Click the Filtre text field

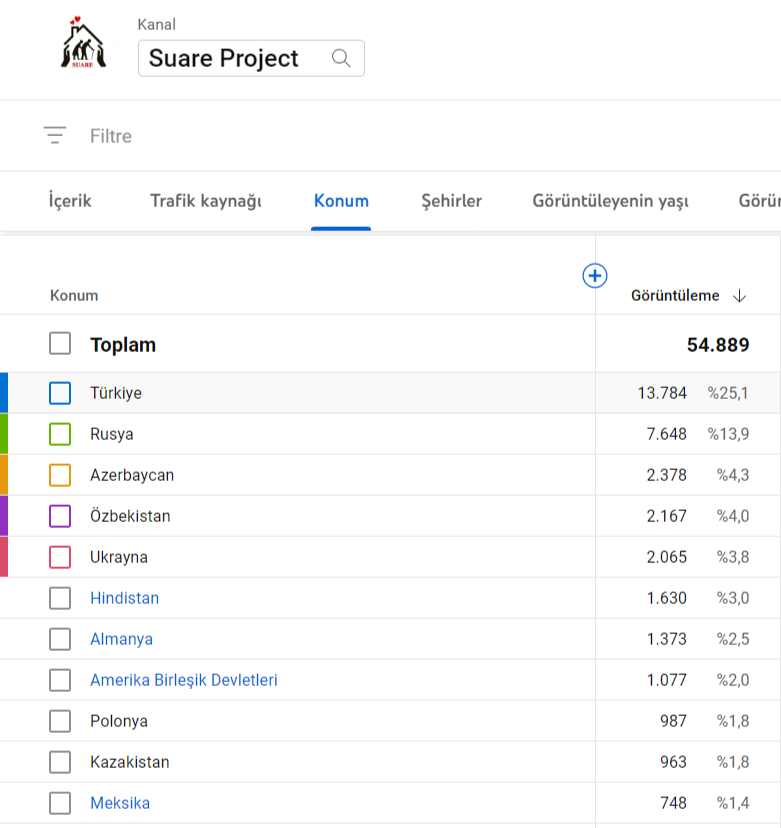coord(111,136)
